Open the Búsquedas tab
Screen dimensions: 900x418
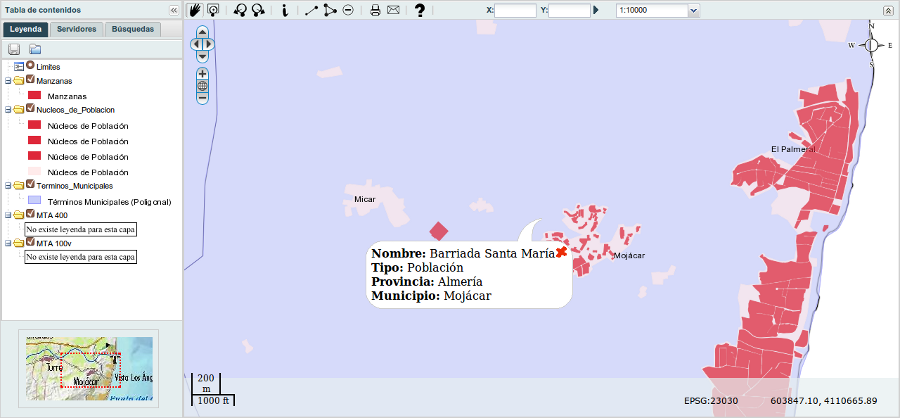pos(132,29)
